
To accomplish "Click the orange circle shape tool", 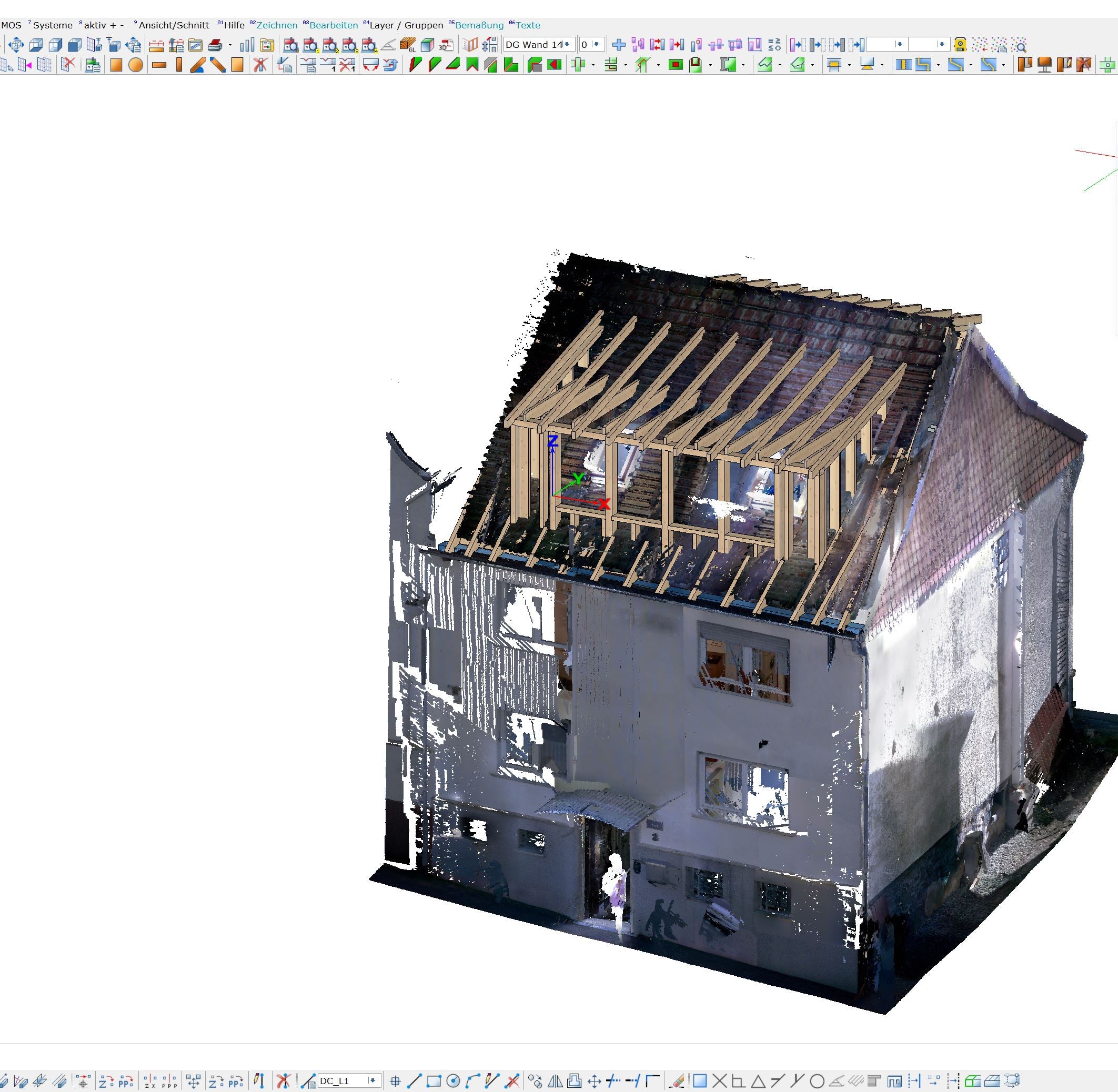I will tap(135, 65).
